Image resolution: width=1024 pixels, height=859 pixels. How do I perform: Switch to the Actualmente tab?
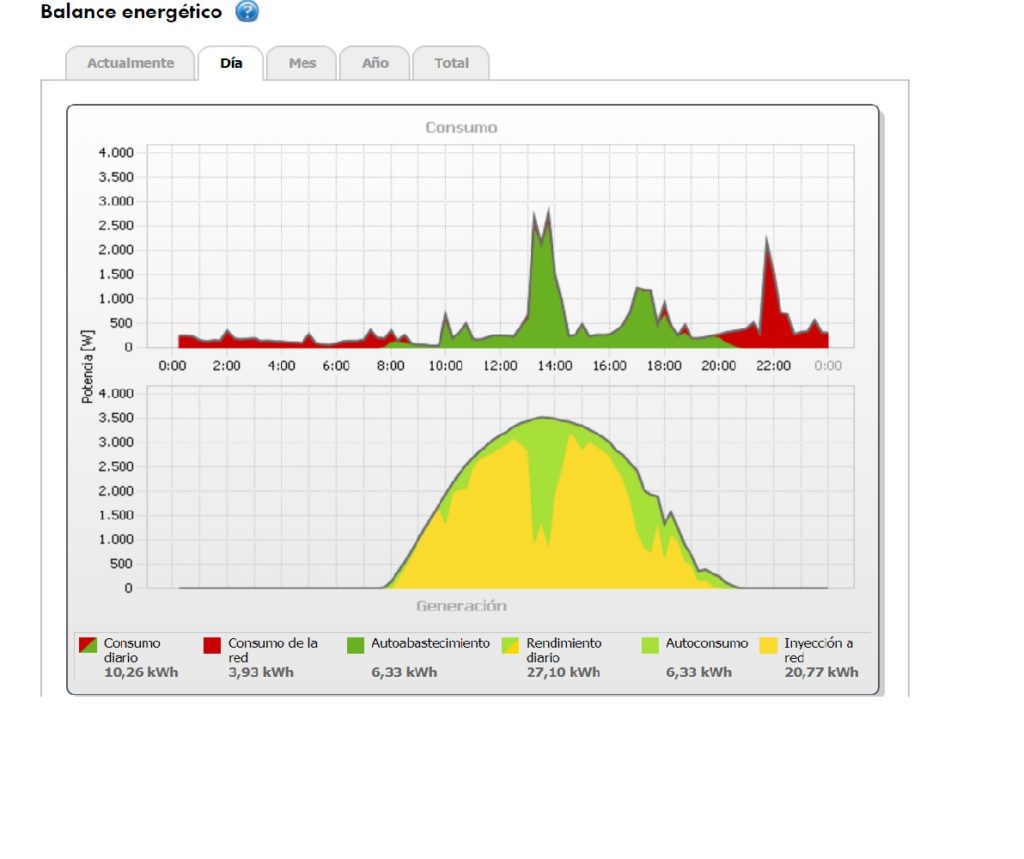(130, 63)
